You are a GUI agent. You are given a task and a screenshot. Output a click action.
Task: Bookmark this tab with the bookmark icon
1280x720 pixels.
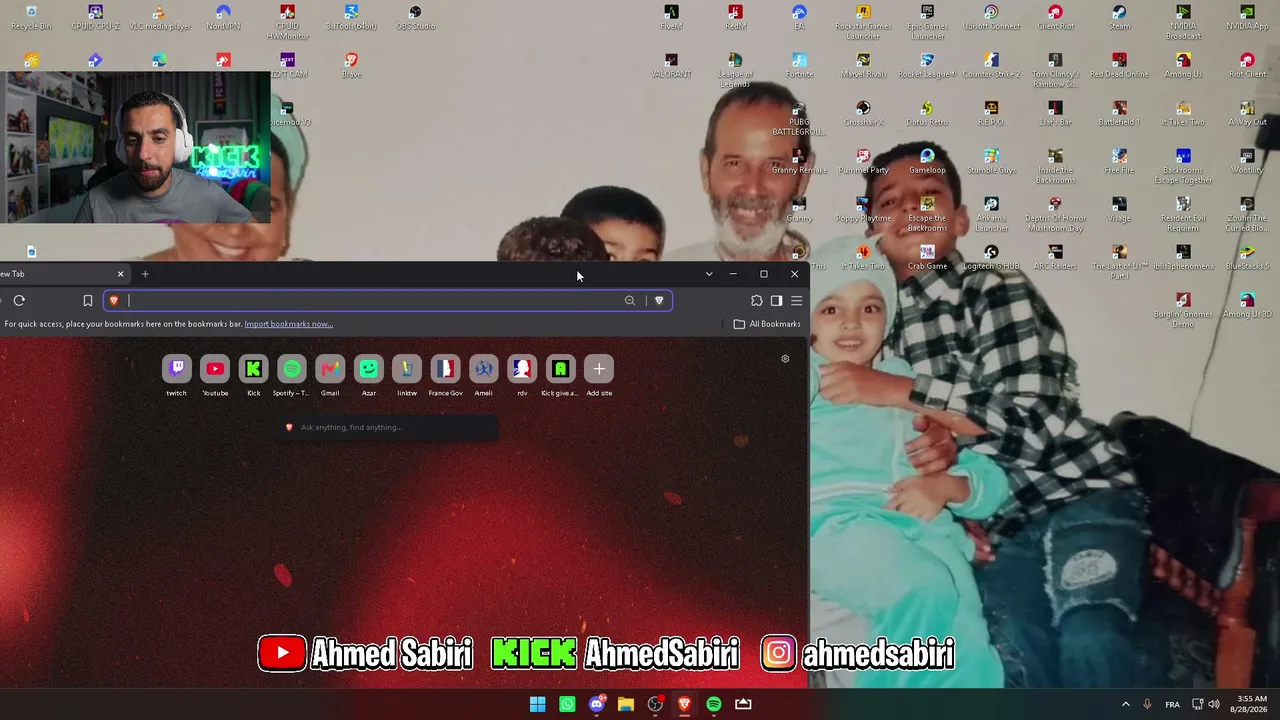click(x=88, y=300)
